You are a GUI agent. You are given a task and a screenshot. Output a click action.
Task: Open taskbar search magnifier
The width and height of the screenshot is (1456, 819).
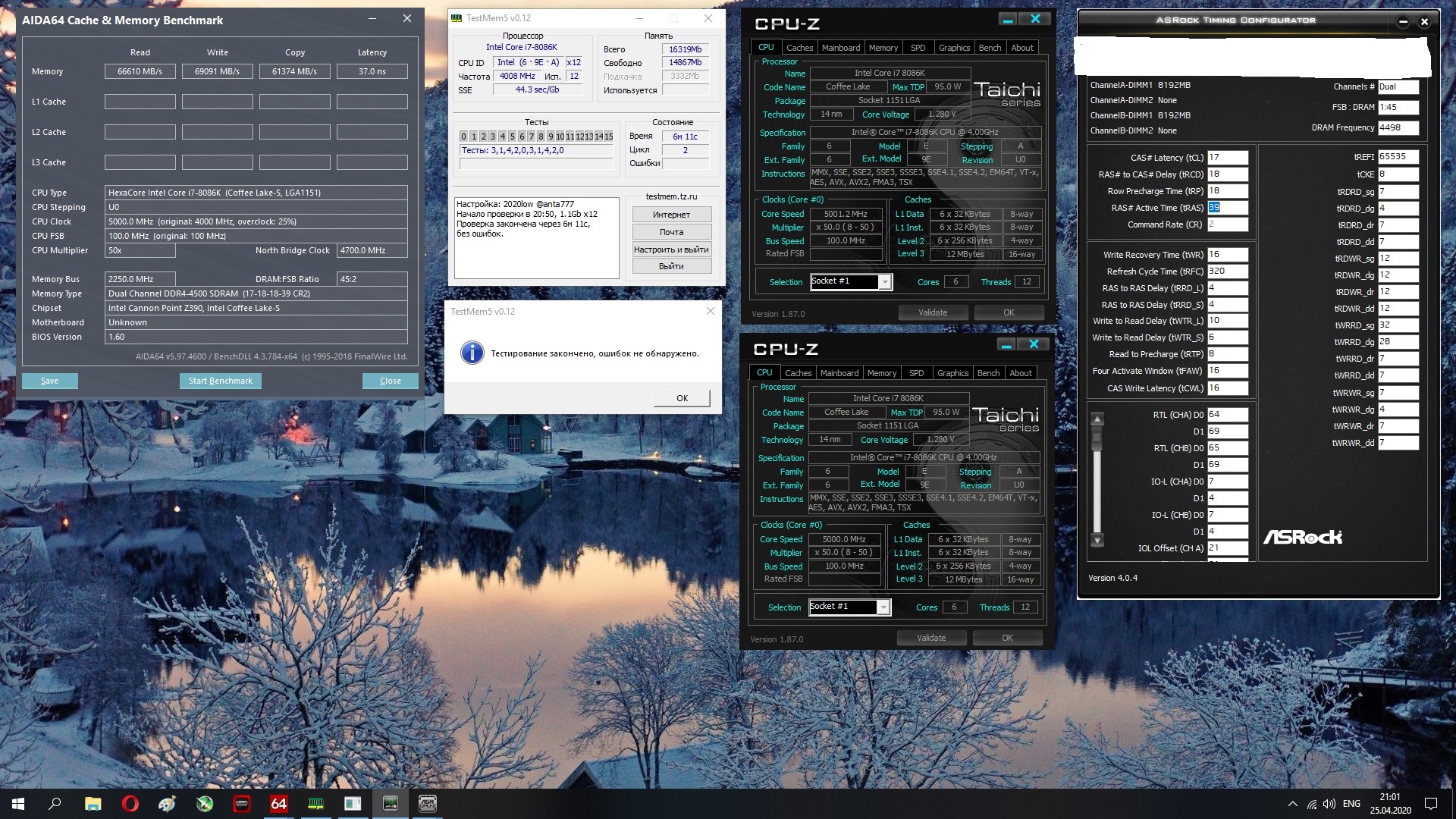tap(55, 804)
